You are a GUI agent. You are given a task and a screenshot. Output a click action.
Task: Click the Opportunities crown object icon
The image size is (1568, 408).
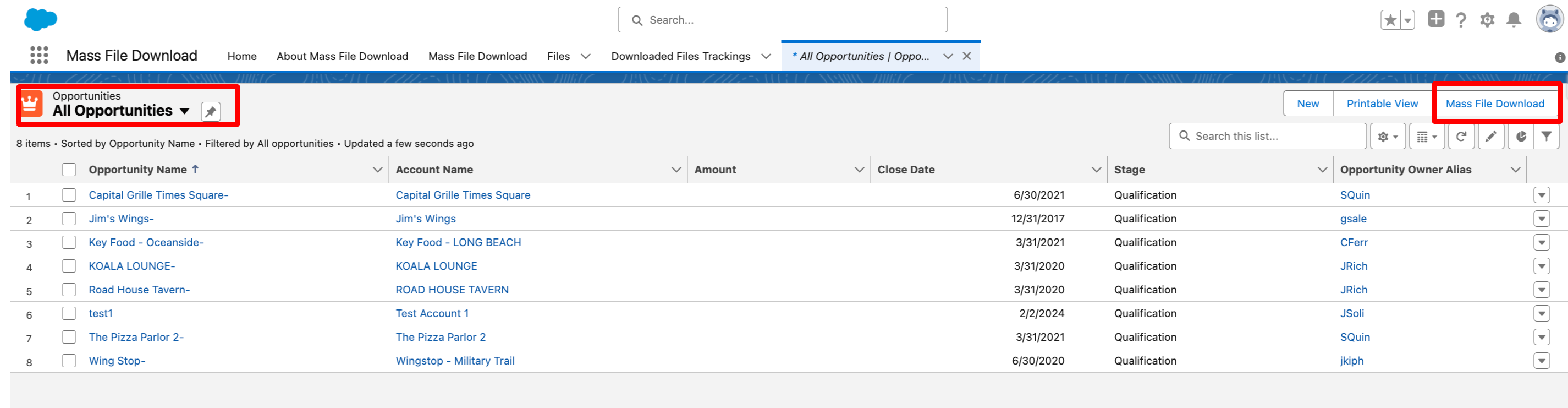30,104
